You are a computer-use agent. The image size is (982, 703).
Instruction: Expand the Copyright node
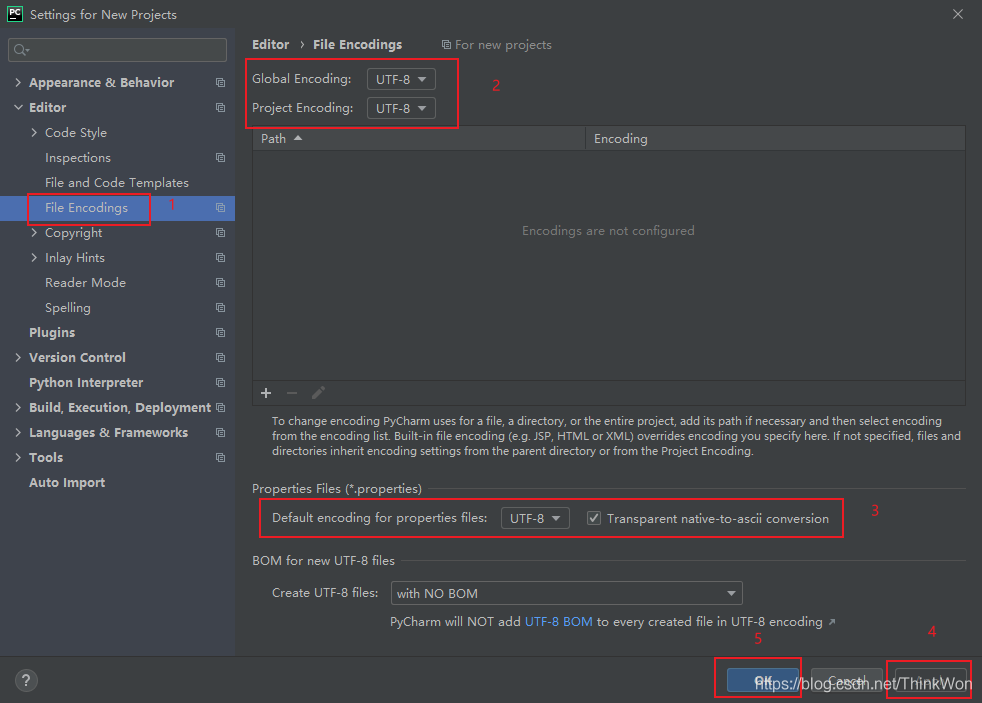coord(34,233)
